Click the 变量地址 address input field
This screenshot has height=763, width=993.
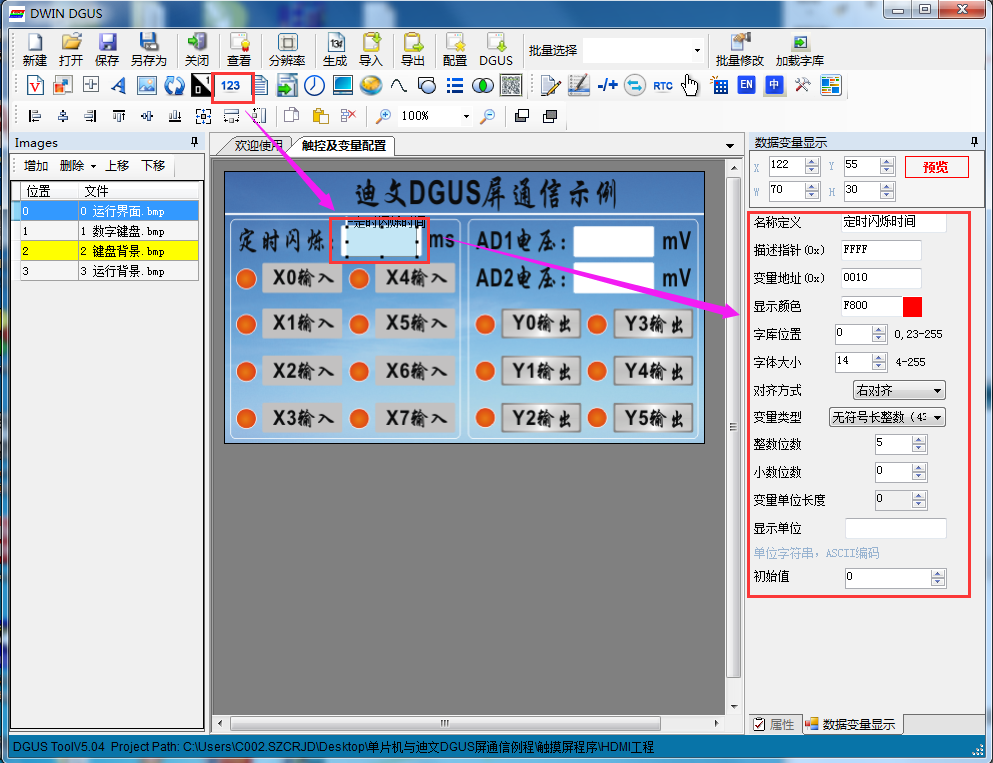click(x=881, y=278)
